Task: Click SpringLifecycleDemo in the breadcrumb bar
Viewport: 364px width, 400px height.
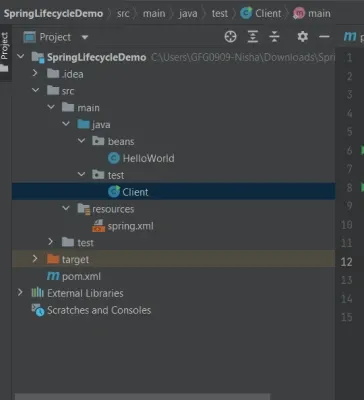Action: [53, 14]
